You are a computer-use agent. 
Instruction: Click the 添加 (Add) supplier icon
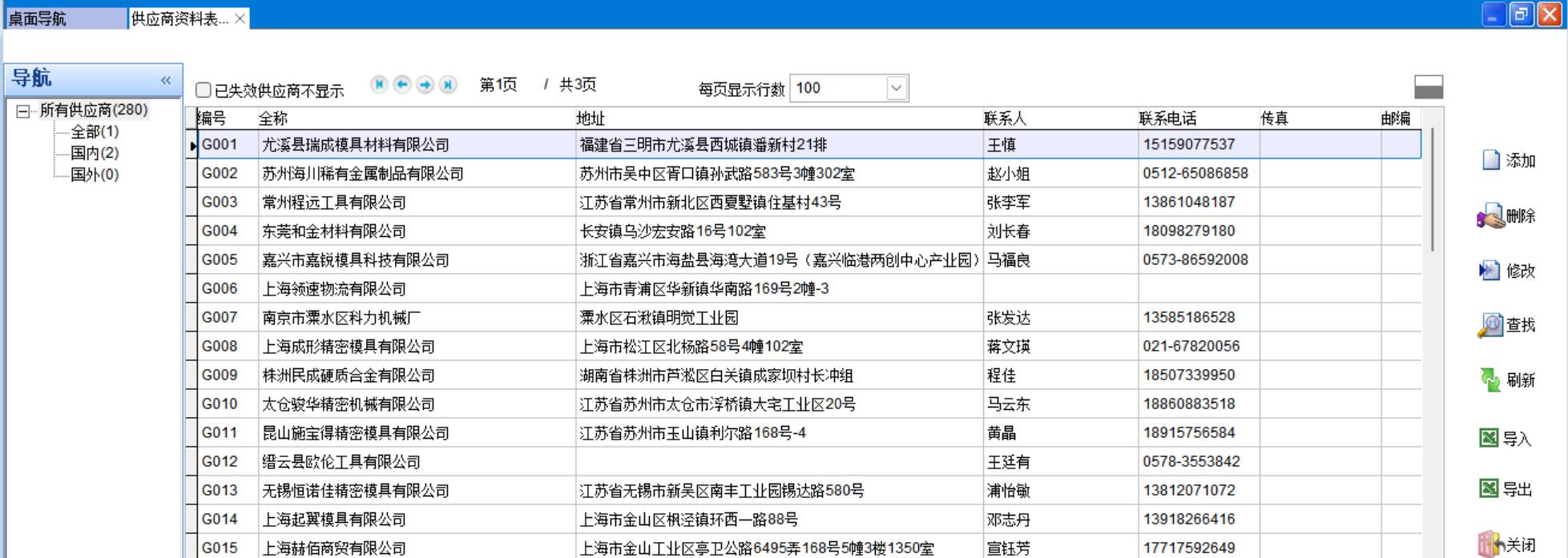pos(1491,160)
